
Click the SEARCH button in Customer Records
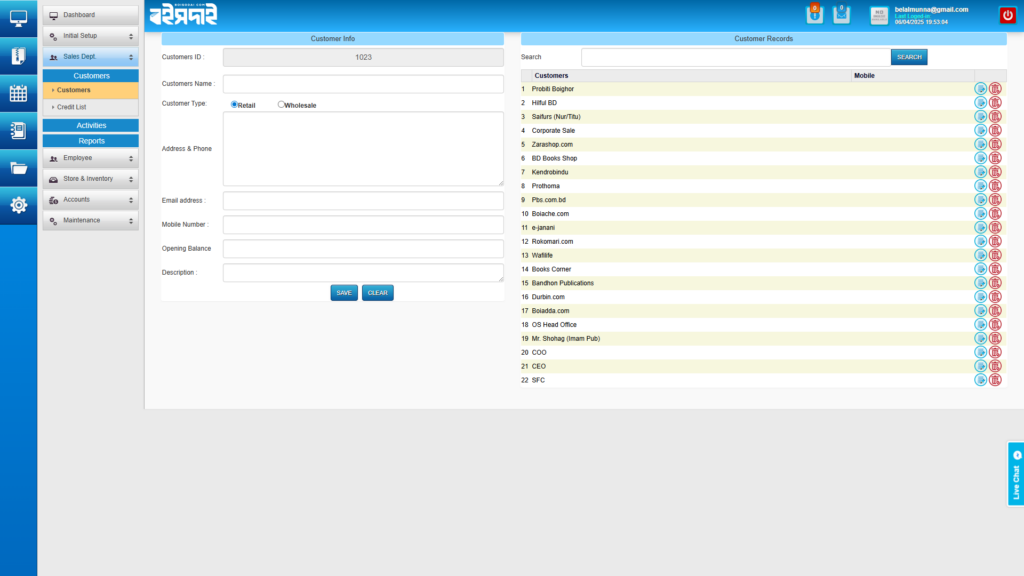[x=908, y=56]
